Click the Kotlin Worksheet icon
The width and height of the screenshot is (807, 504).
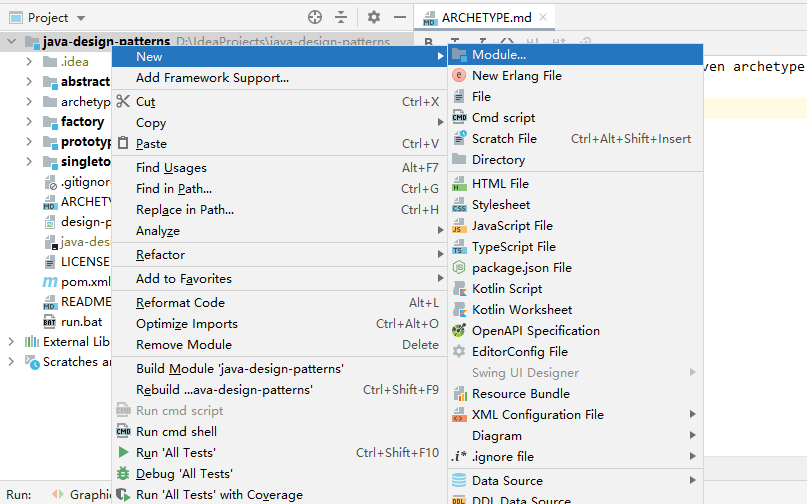coord(459,309)
